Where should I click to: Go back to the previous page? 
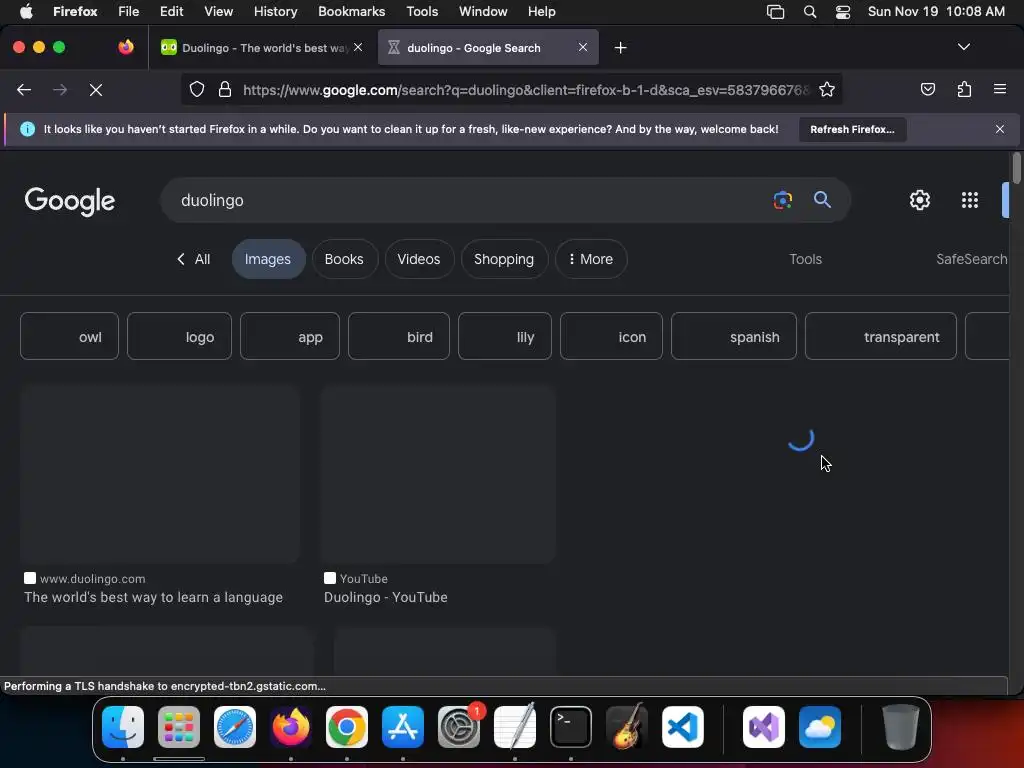[24, 89]
